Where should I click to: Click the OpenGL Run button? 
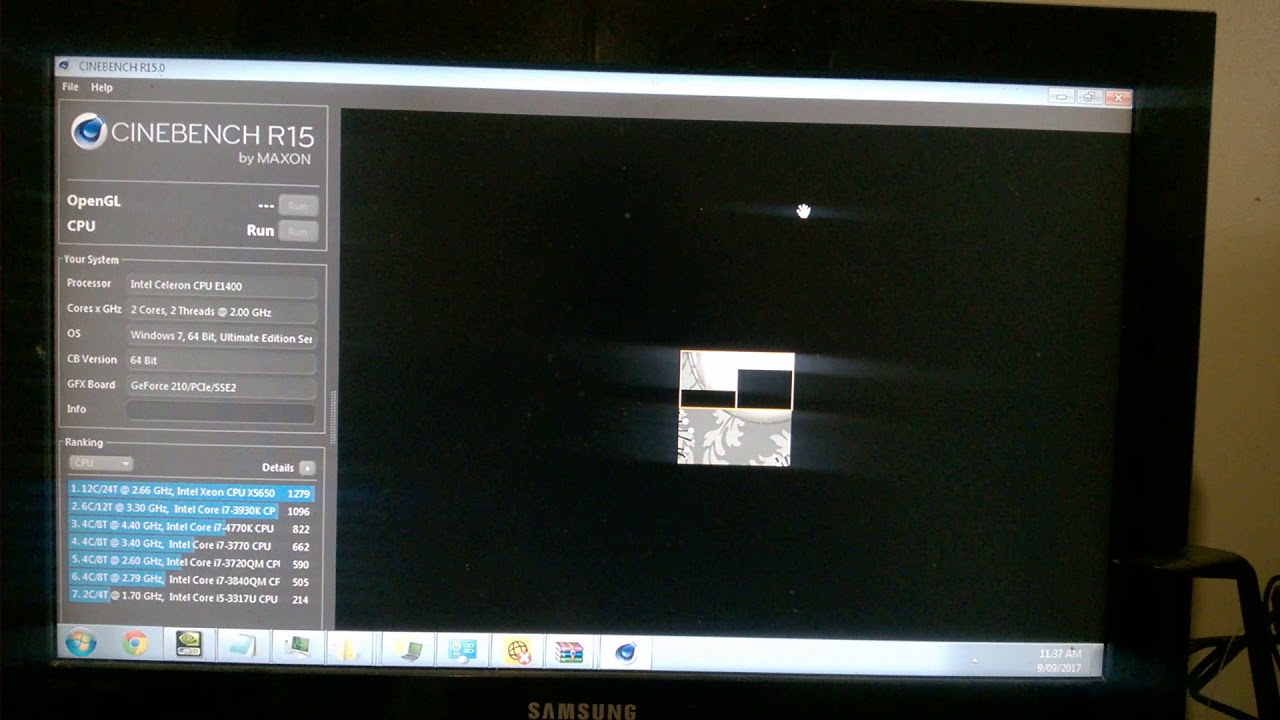click(x=298, y=206)
